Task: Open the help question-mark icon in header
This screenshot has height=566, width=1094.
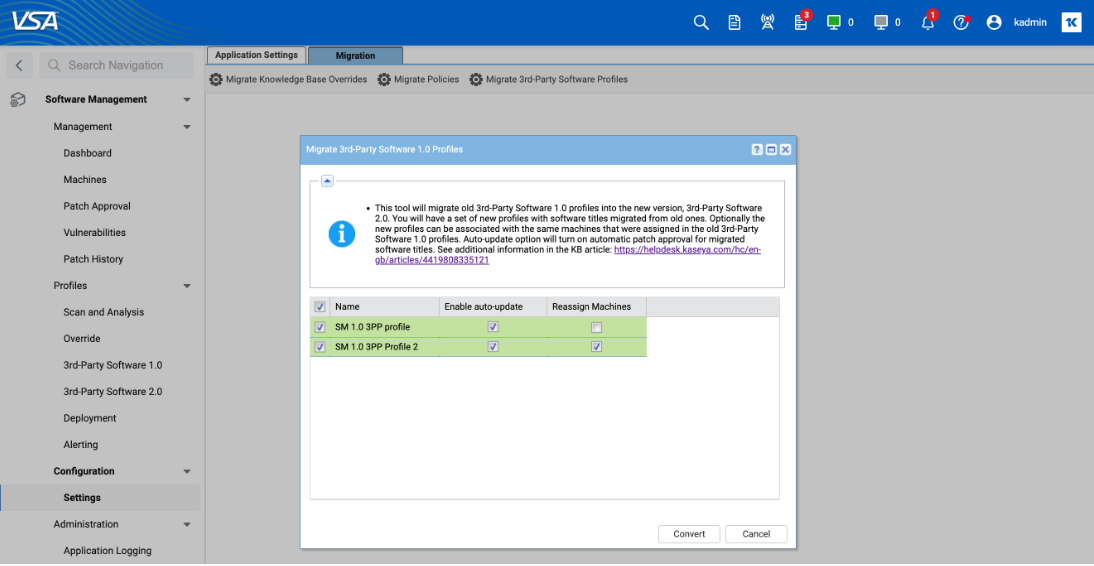Action: click(x=961, y=22)
